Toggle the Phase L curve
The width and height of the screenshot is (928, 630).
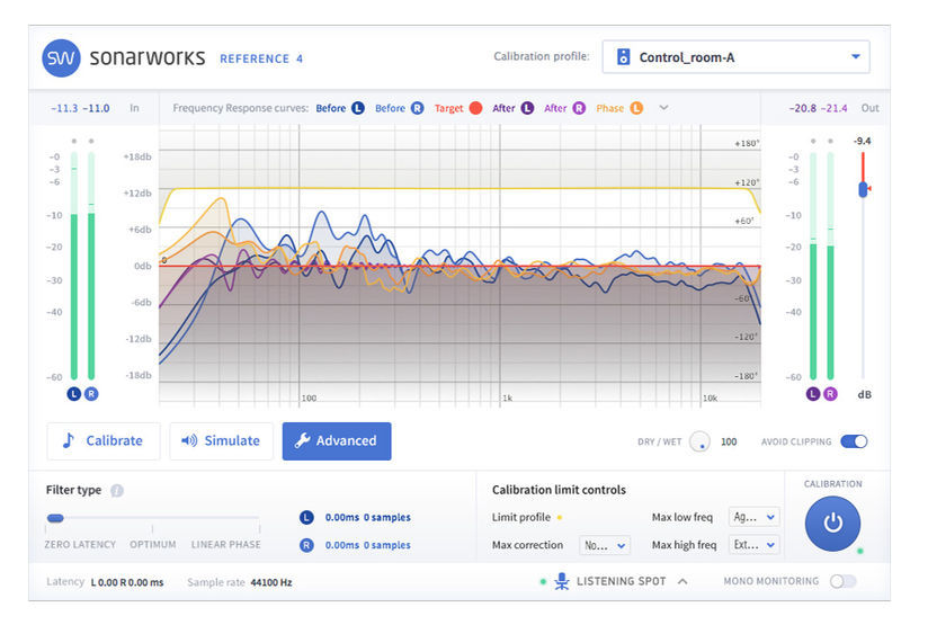tap(636, 108)
